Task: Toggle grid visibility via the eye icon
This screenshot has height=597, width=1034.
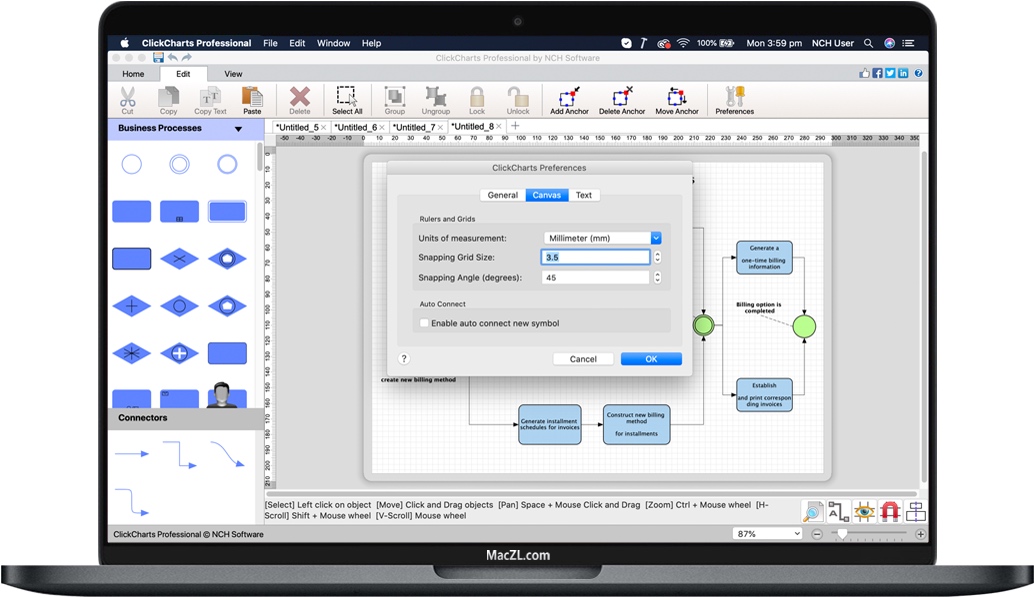Action: (x=865, y=511)
